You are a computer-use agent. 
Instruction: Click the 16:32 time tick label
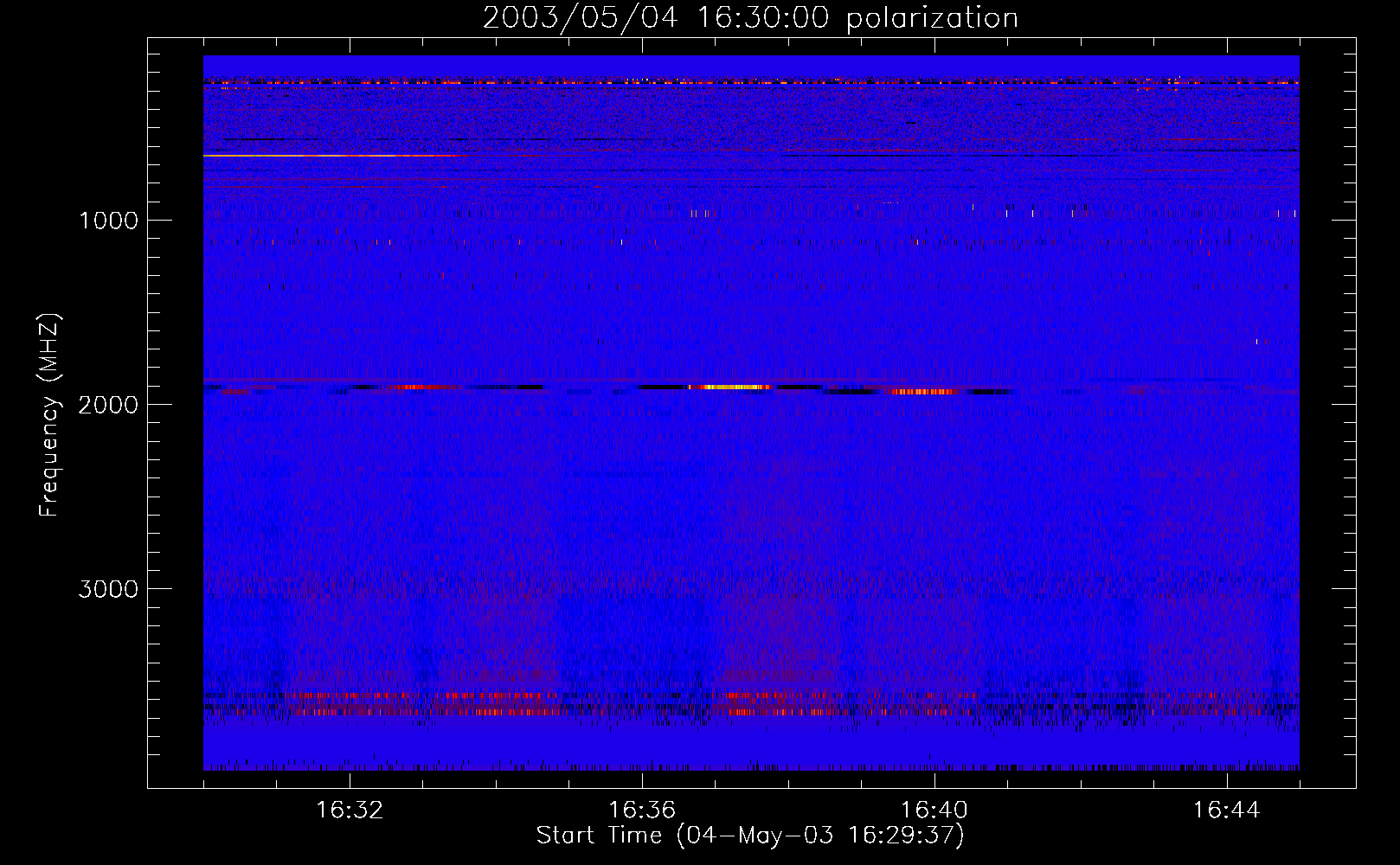pyautogui.click(x=350, y=811)
